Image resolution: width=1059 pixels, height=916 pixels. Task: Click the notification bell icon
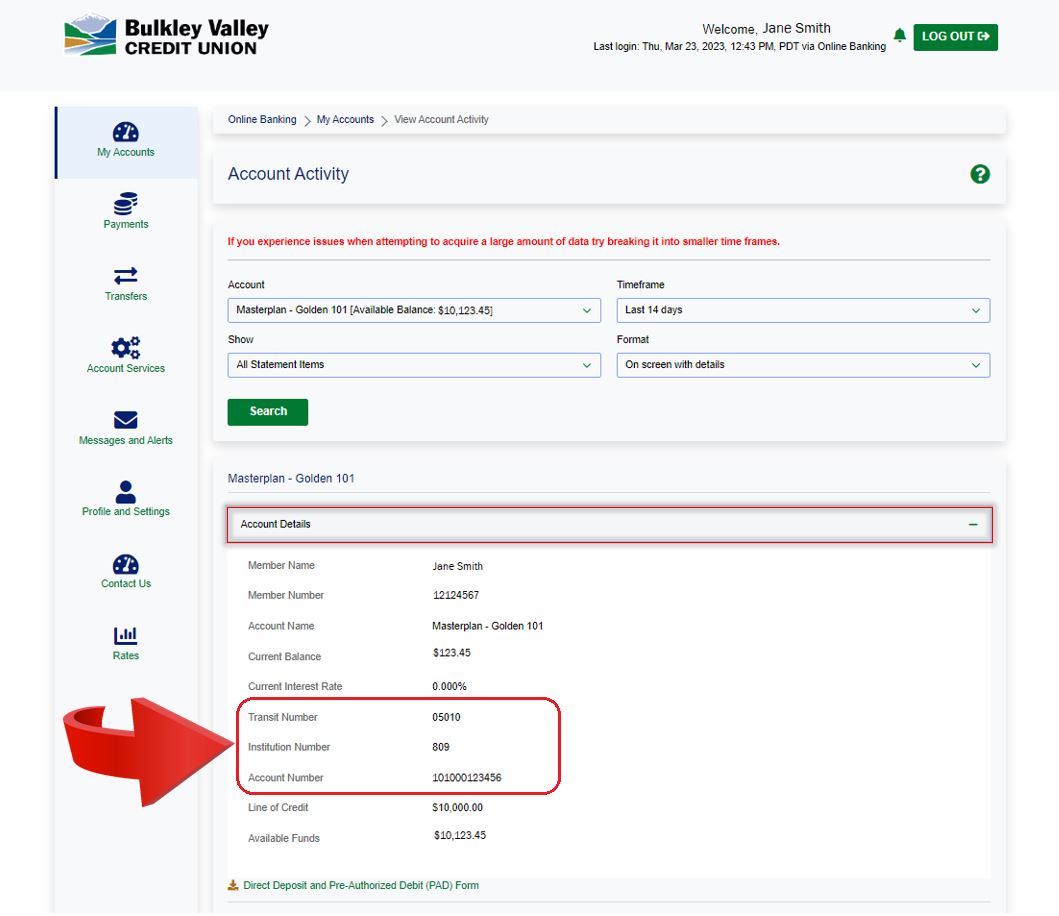pyautogui.click(x=900, y=35)
